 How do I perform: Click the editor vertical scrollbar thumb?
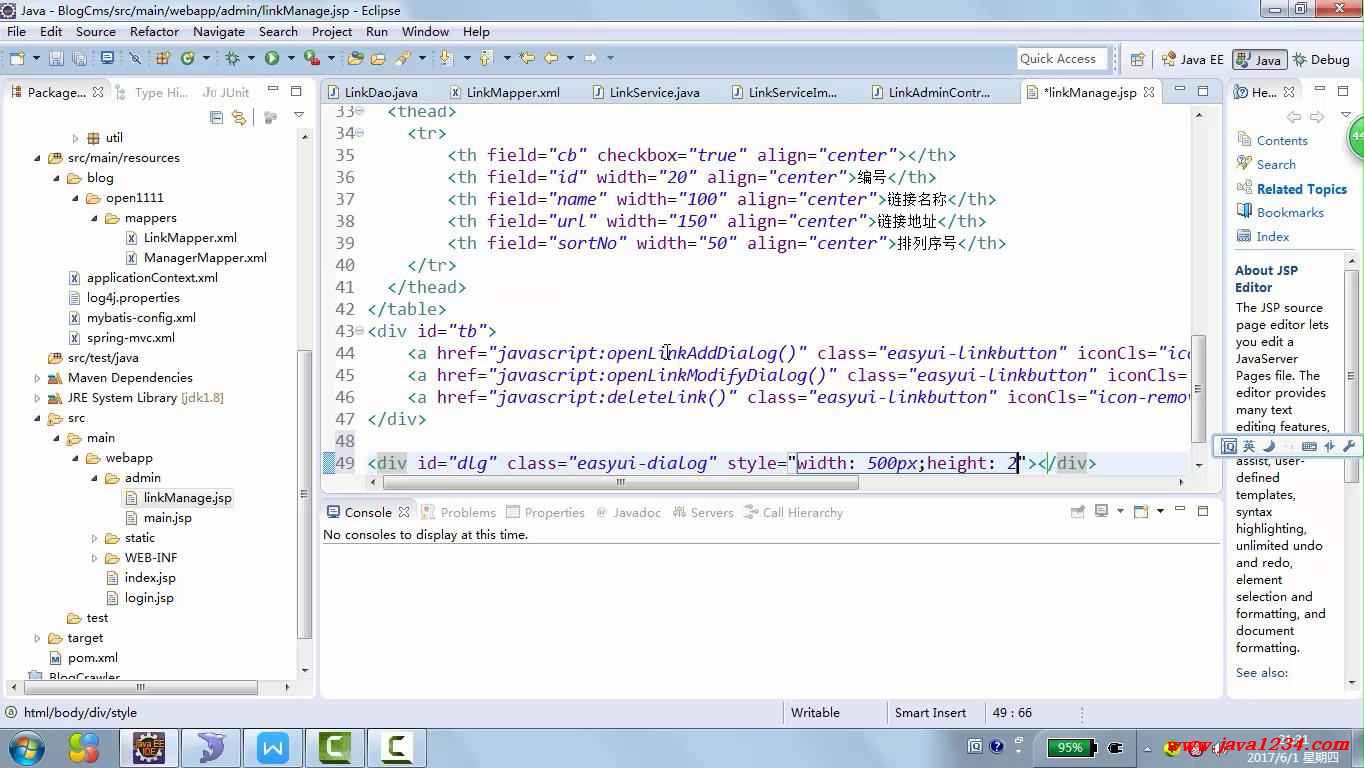[1199, 388]
